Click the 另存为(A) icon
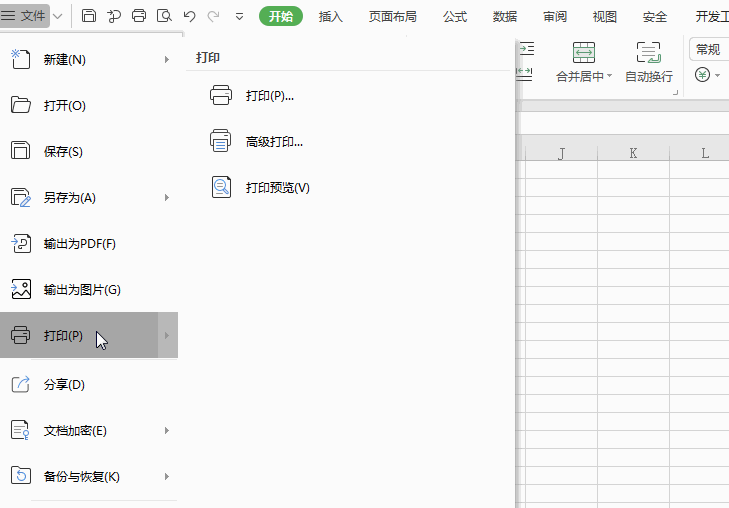The image size is (729, 508). [x=20, y=197]
